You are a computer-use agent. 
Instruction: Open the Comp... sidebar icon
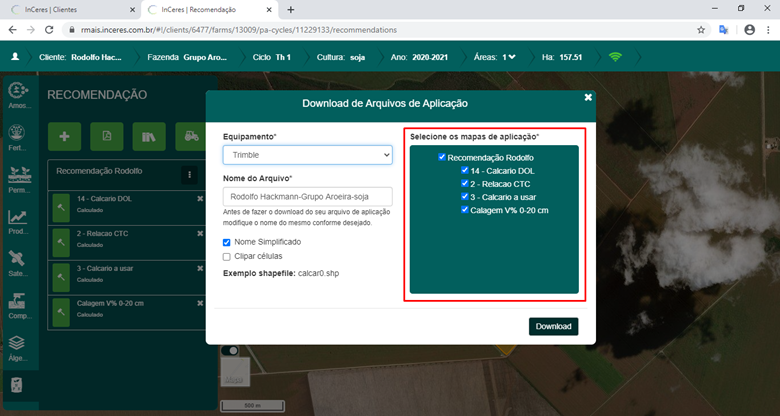click(19, 306)
